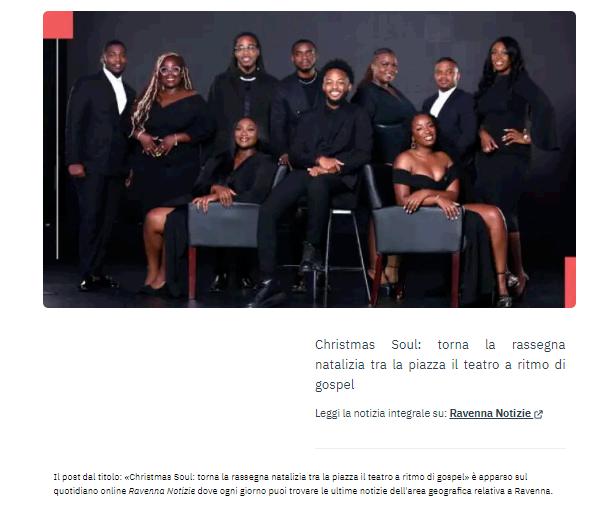The width and height of the screenshot is (599, 509).
Task: Open the gospel choir group photo
Action: 309,159
